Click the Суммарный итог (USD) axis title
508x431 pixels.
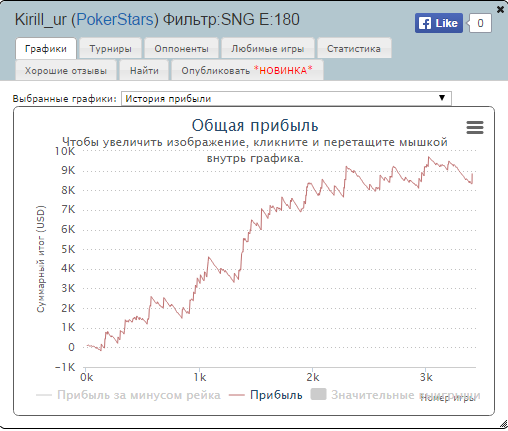(x=40, y=259)
